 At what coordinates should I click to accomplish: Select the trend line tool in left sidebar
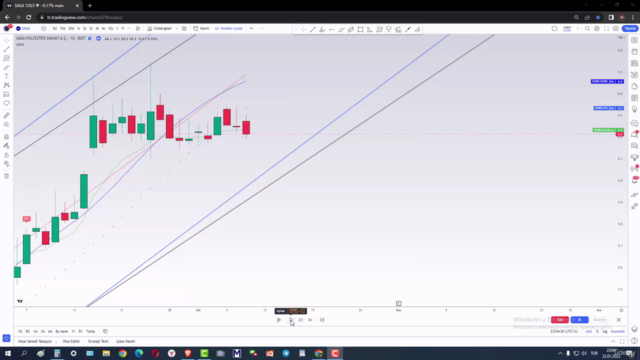pos(7,49)
